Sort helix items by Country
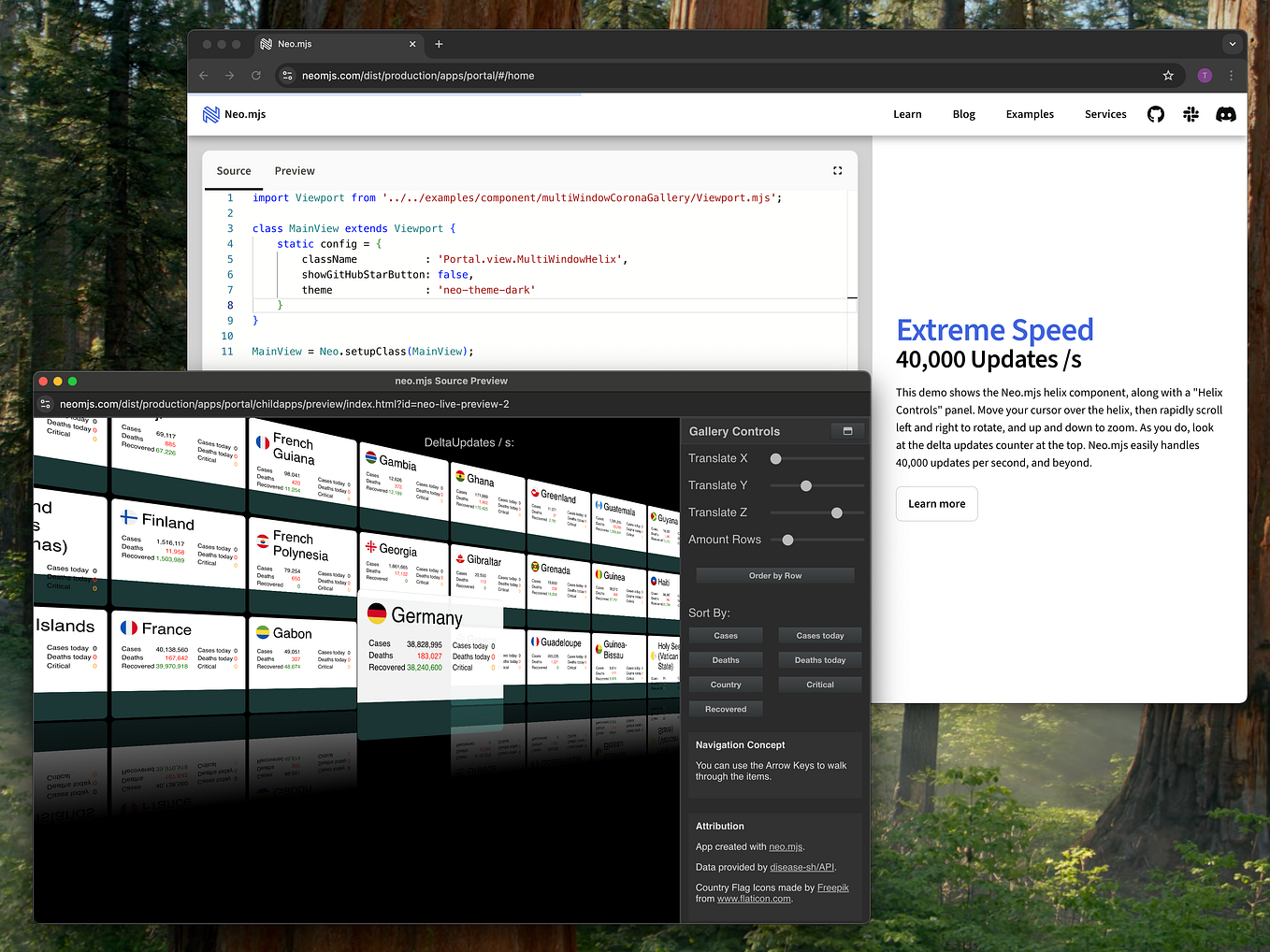This screenshot has width=1270, height=952. [726, 684]
